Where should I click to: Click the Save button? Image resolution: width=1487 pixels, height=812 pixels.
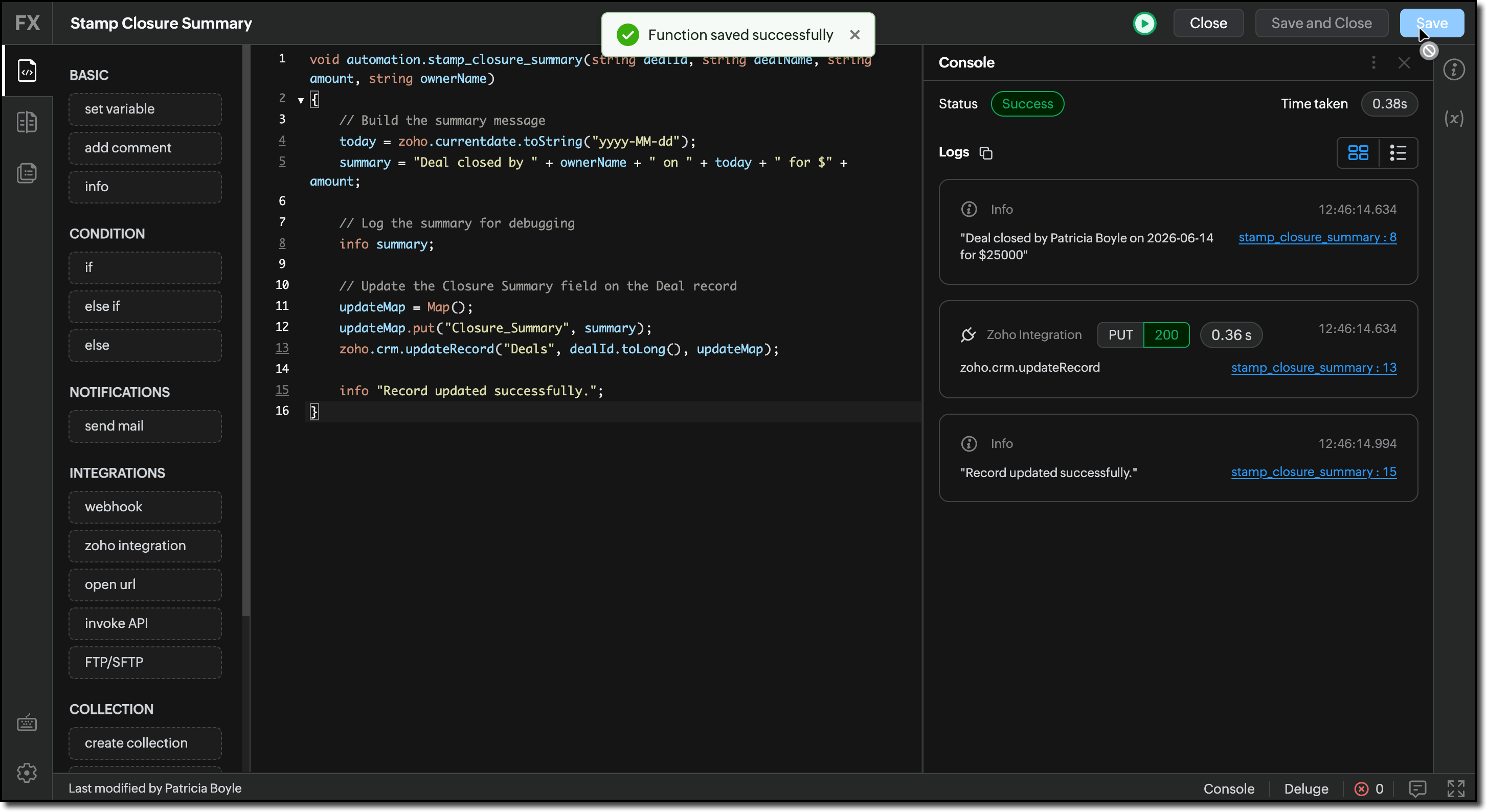1431,23
